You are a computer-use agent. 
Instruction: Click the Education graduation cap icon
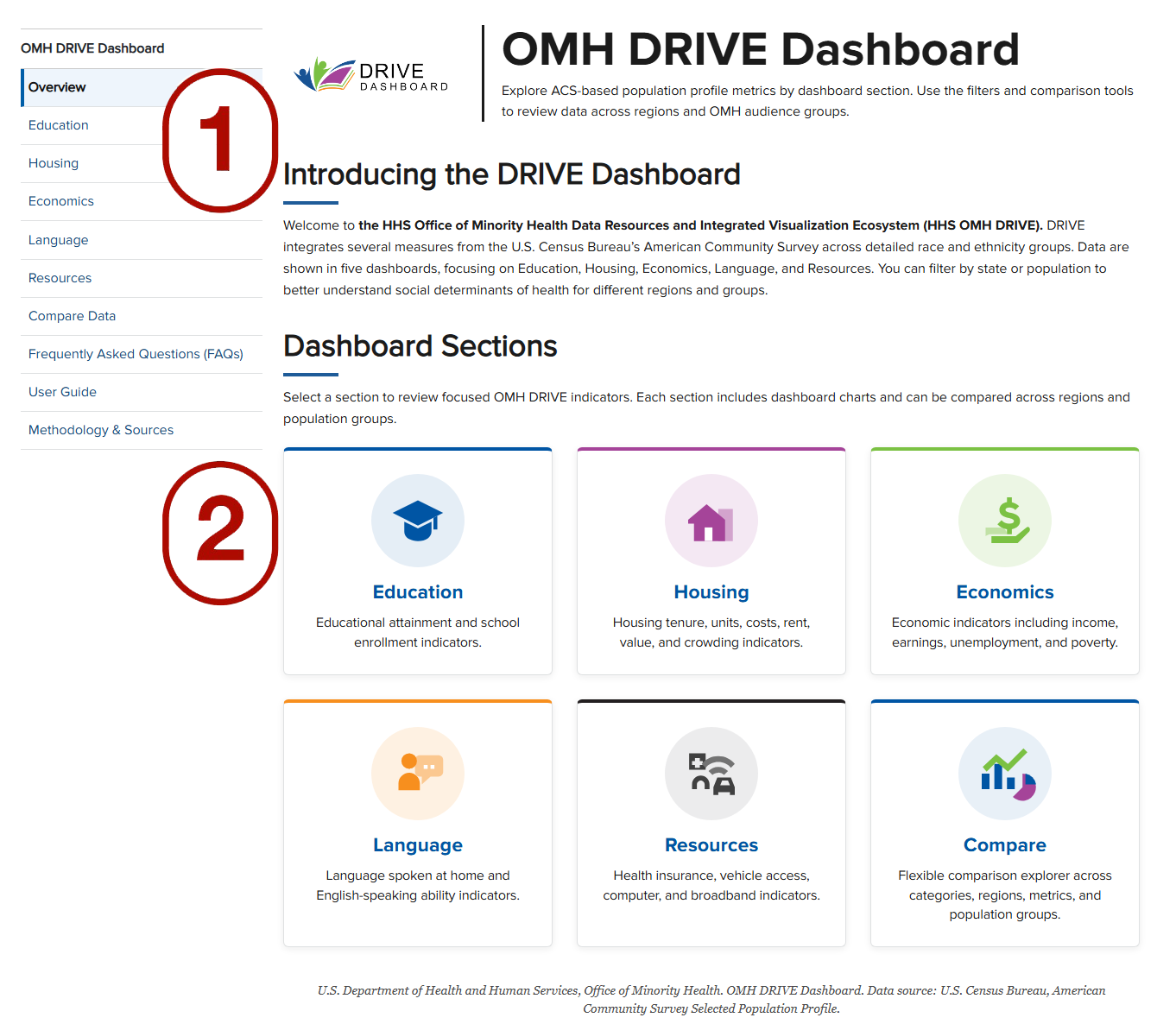point(418,521)
